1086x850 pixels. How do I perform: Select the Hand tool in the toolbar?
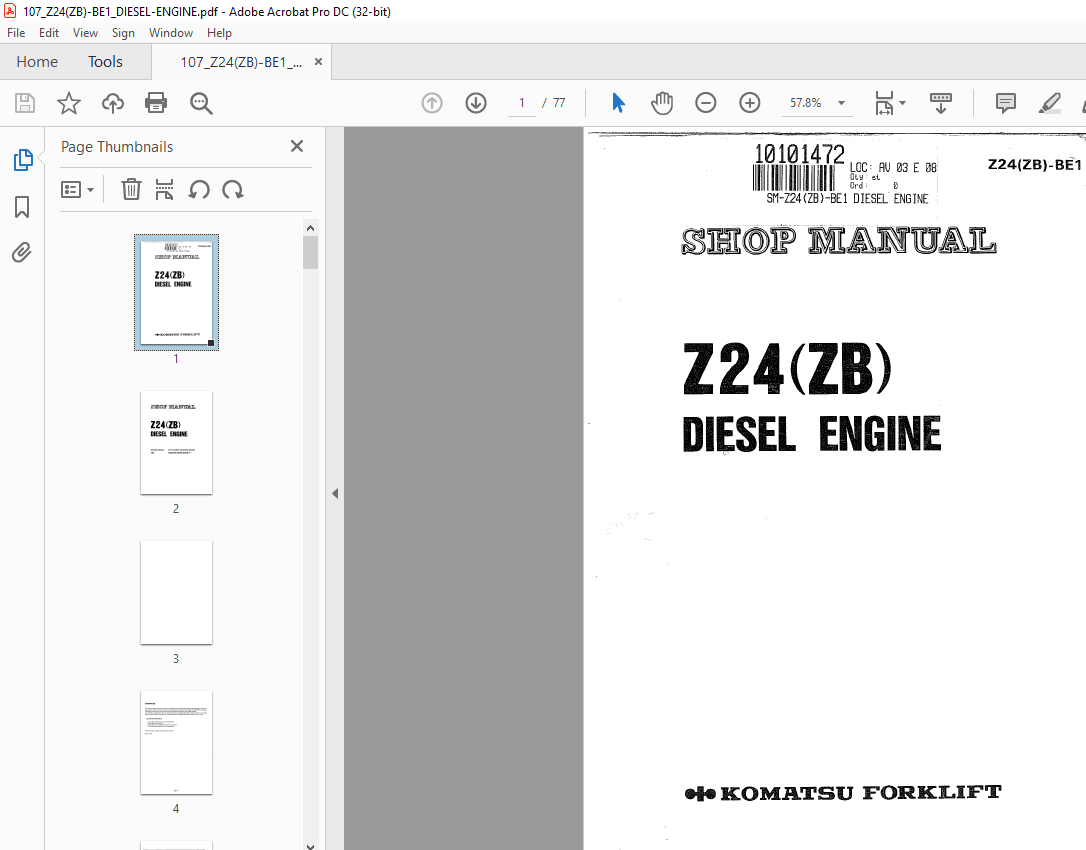click(662, 102)
